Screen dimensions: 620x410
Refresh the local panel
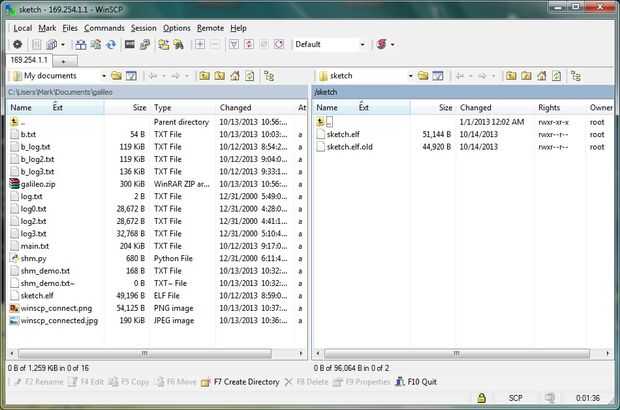click(x=250, y=76)
